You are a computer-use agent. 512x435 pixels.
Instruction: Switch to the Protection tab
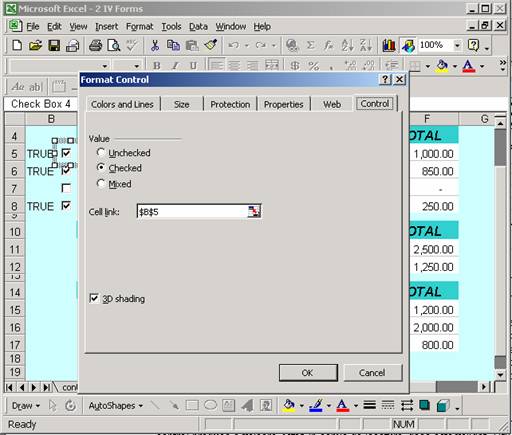(230, 104)
